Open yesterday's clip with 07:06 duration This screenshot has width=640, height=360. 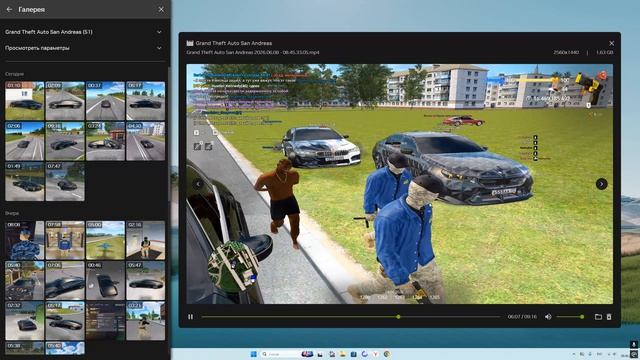(x=65, y=281)
